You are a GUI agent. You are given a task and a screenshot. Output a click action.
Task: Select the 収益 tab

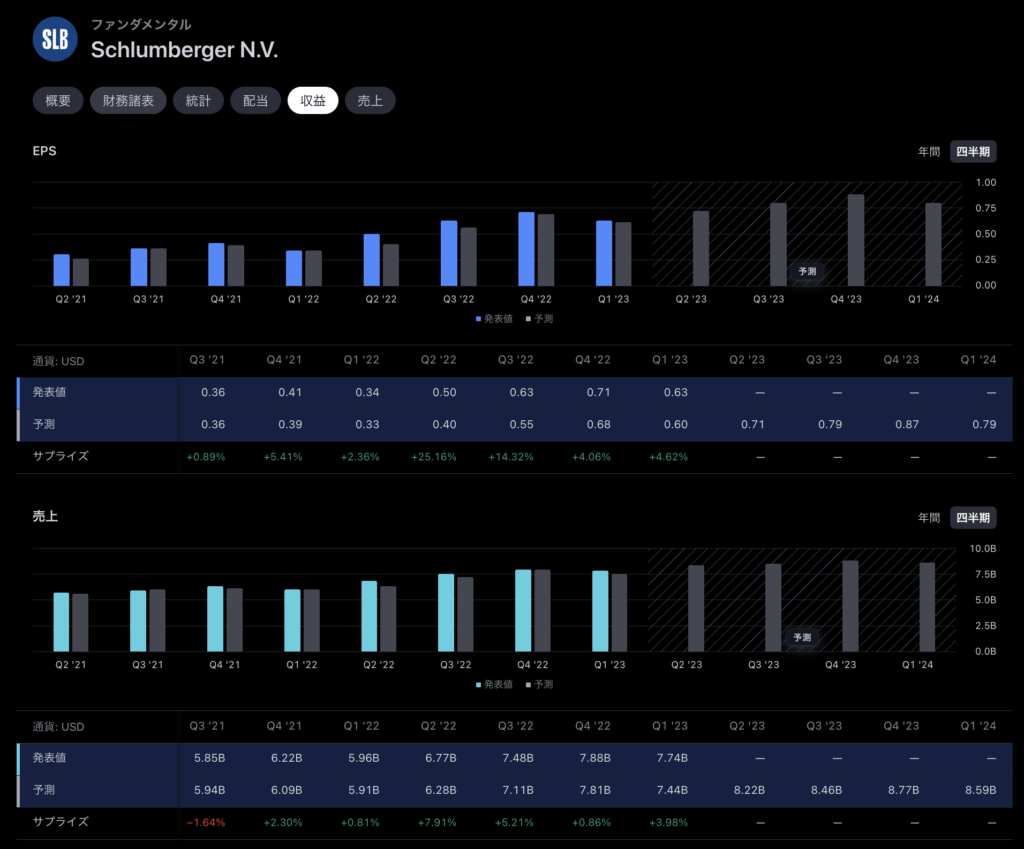[313, 101]
